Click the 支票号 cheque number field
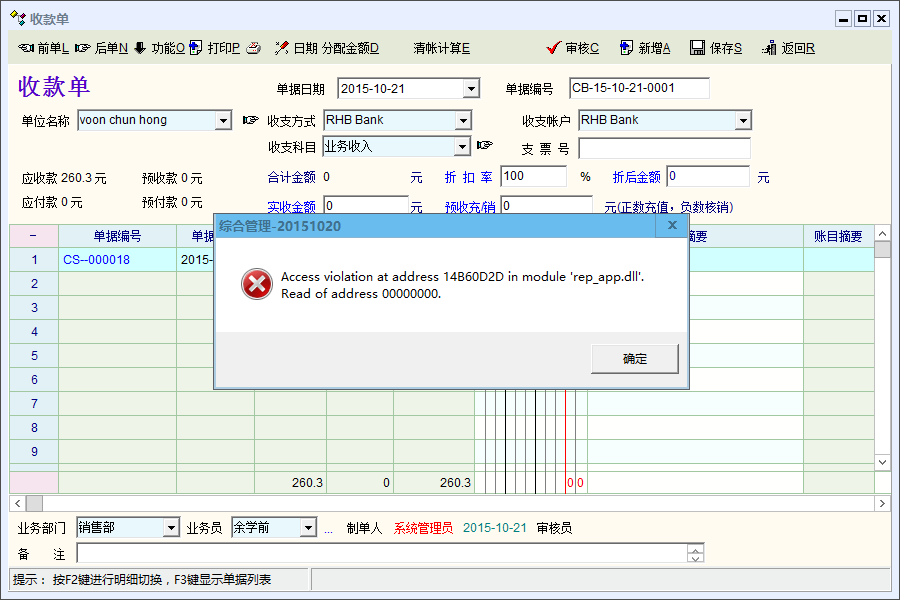 point(663,149)
